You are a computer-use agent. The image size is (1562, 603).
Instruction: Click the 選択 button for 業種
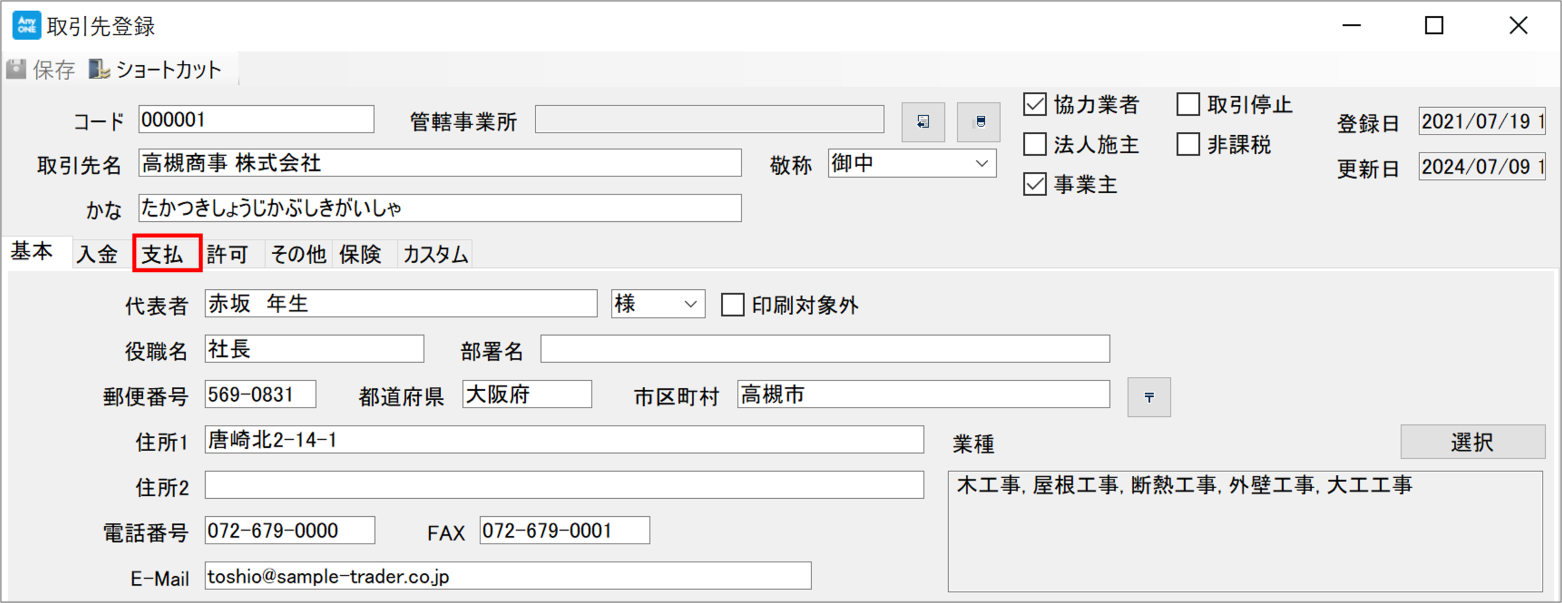click(x=1472, y=442)
